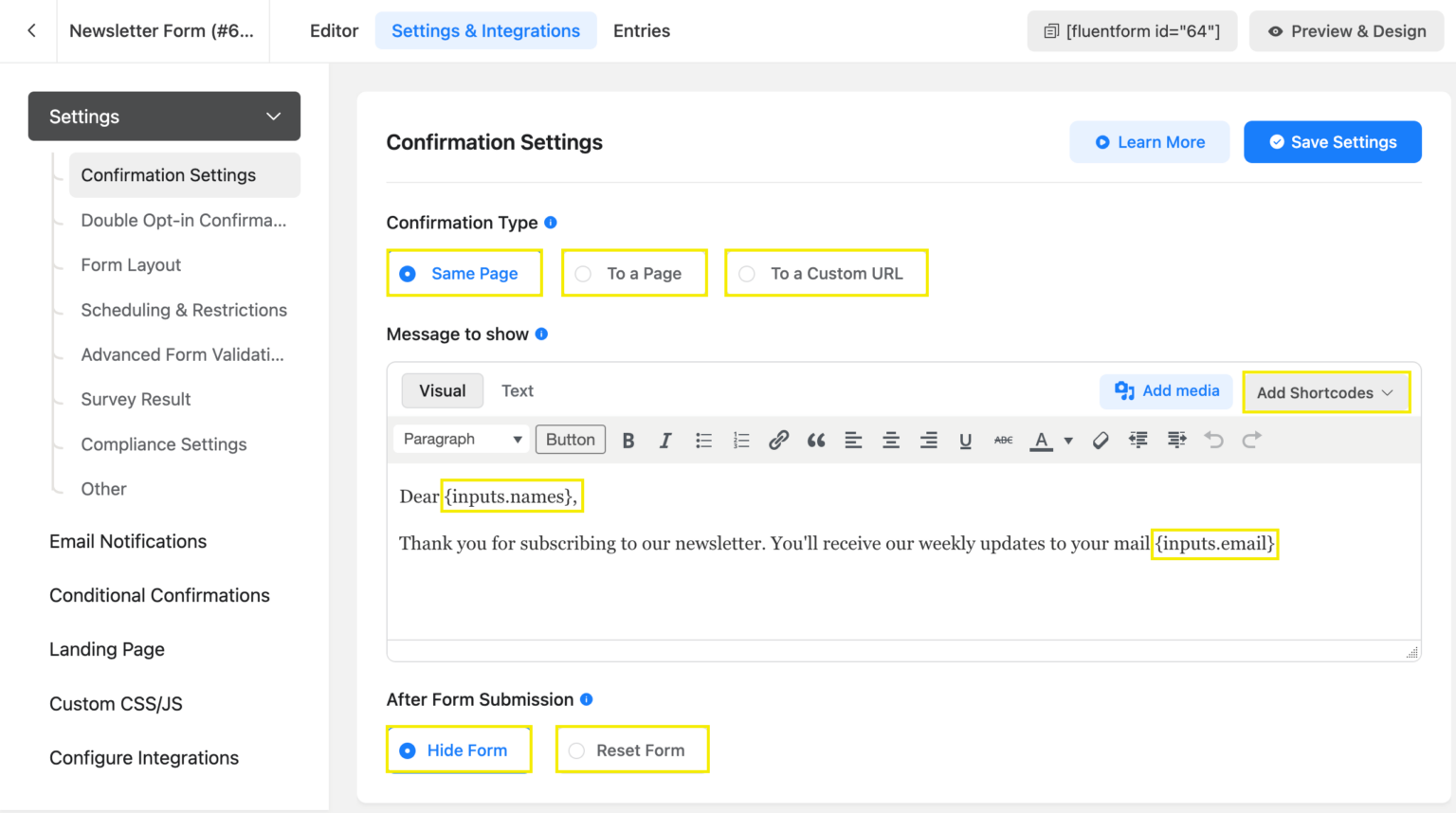Viewport: 1456px width, 813px height.
Task: Open the text color picker
Action: 1040,439
